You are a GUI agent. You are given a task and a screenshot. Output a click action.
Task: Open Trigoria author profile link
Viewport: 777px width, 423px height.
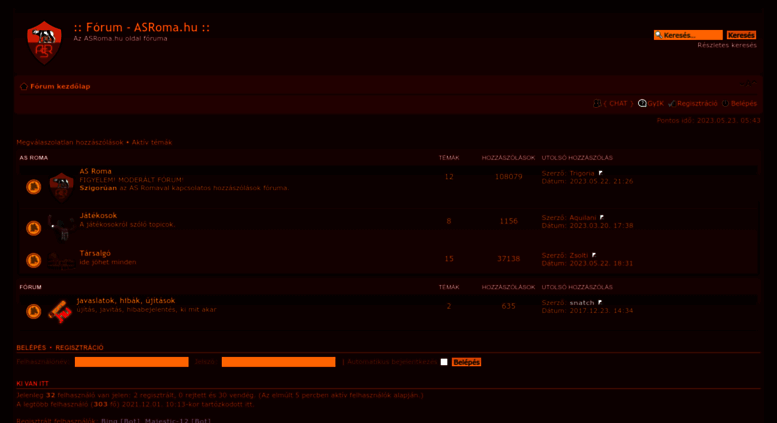tap(582, 173)
